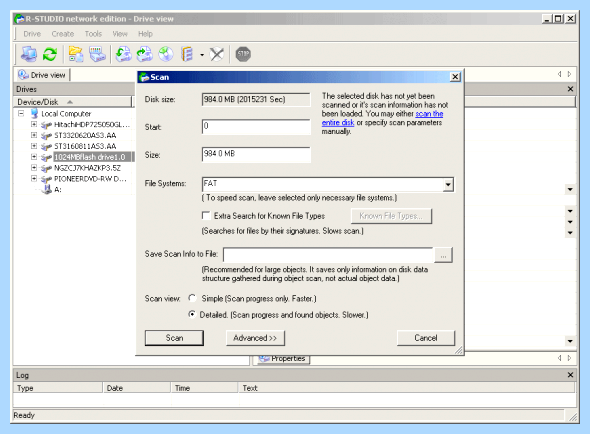Image resolution: width=590 pixels, height=434 pixels.
Task: Click the tab scroll right arrow near Properties
Action: click(x=569, y=358)
